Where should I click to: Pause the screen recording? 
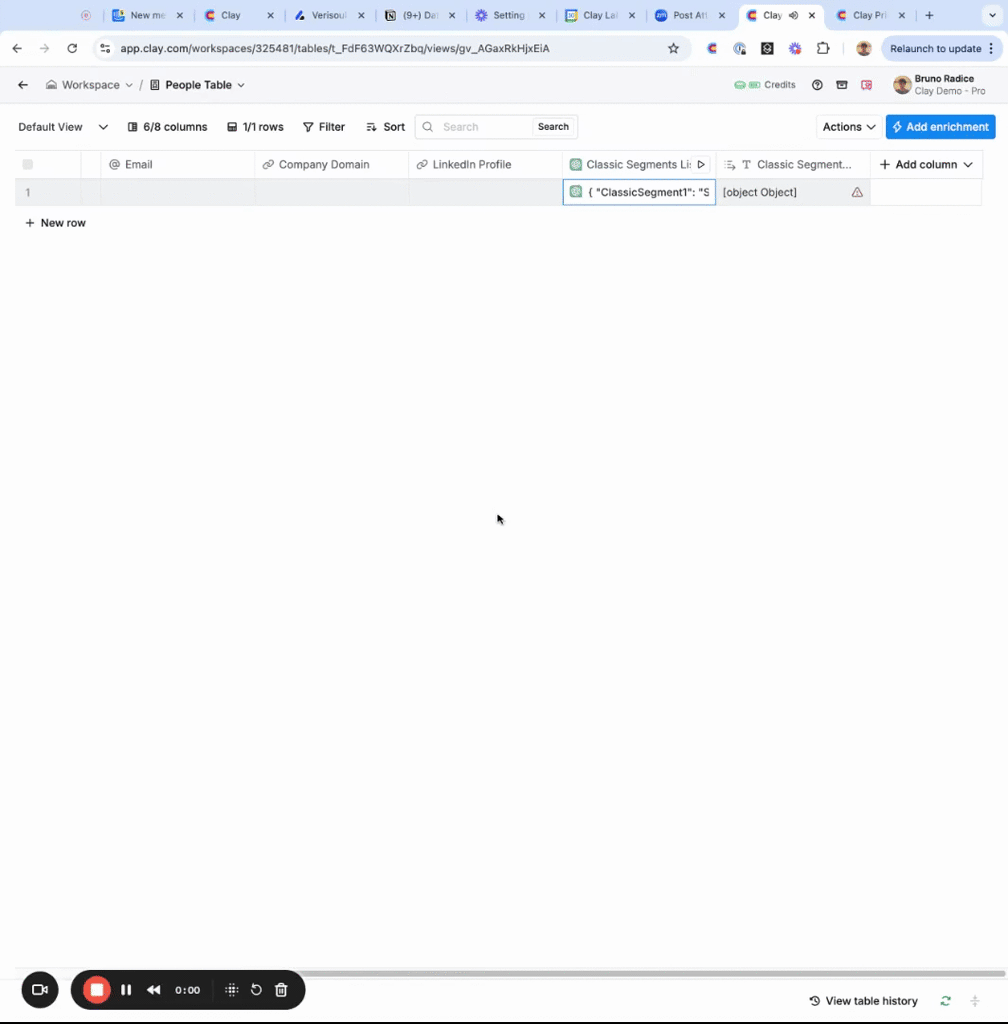126,990
